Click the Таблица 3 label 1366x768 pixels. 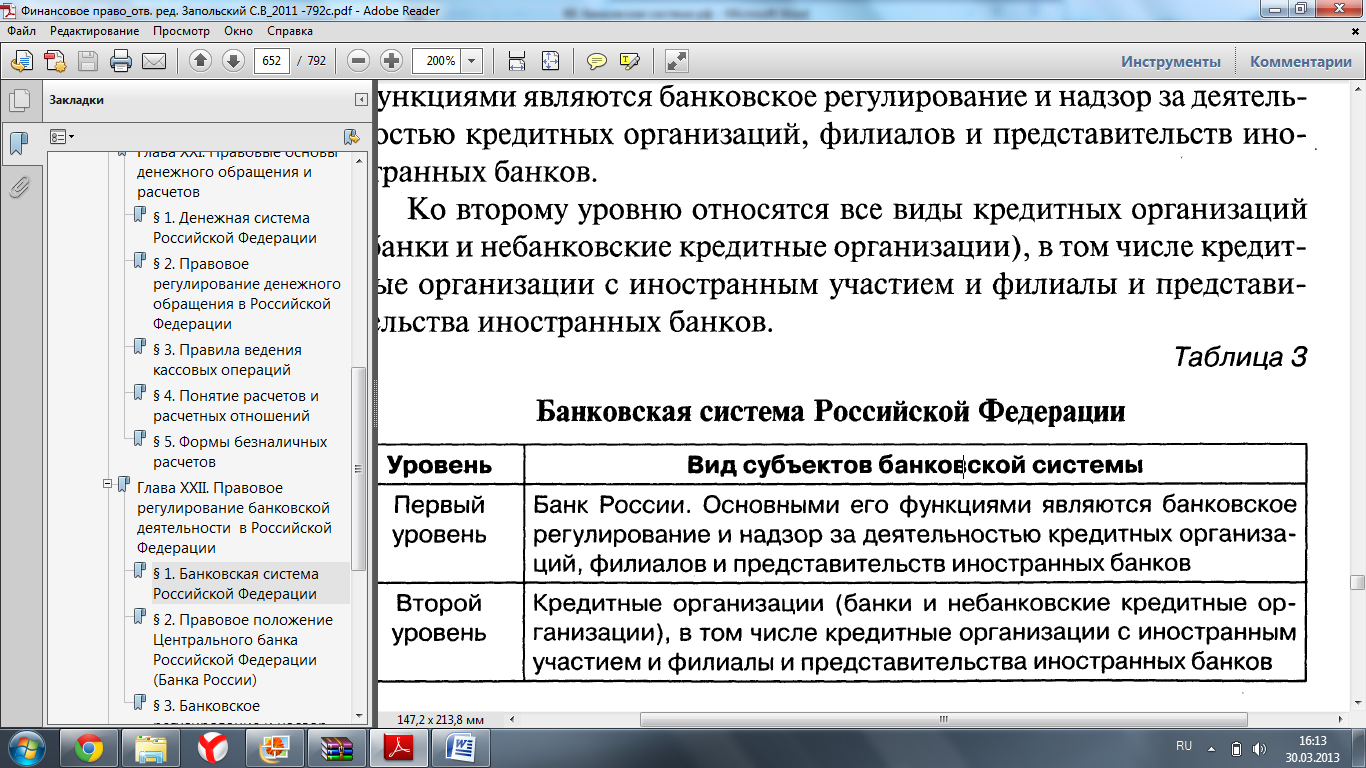(1240, 357)
